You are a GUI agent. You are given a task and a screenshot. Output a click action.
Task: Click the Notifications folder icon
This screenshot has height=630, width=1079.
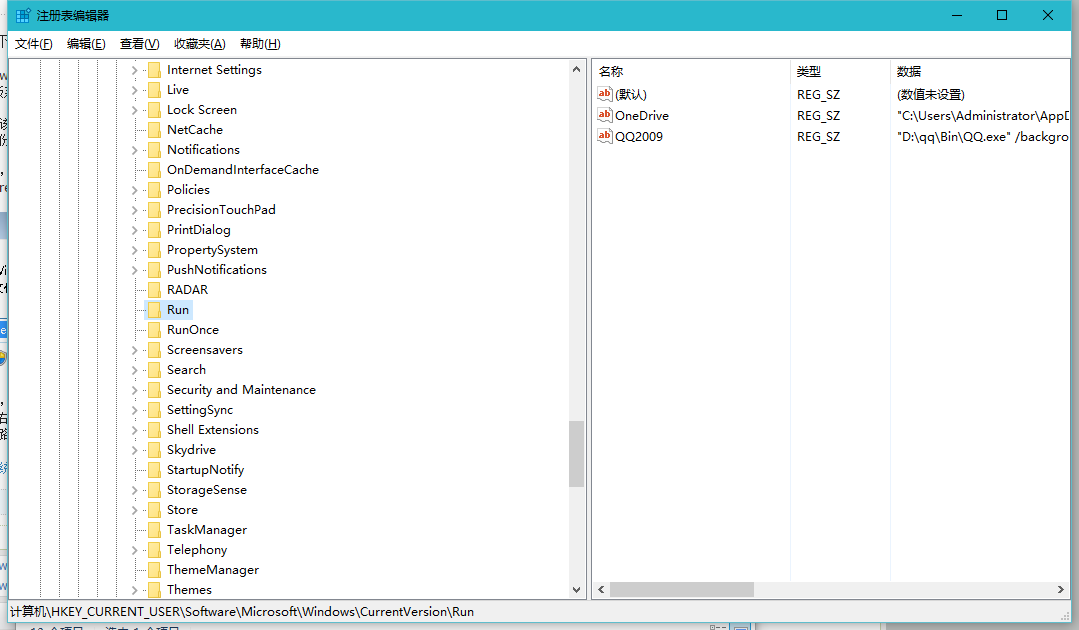tap(154, 149)
